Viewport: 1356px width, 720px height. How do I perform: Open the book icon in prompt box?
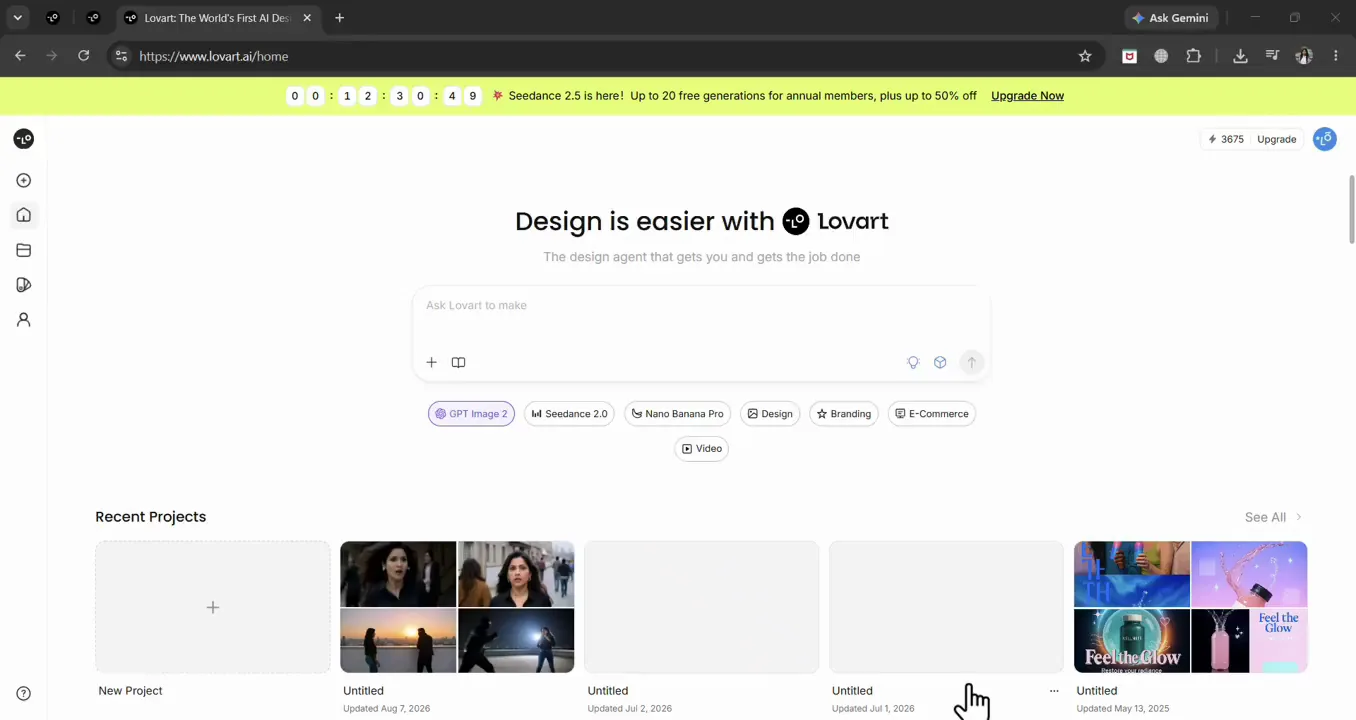(x=458, y=362)
